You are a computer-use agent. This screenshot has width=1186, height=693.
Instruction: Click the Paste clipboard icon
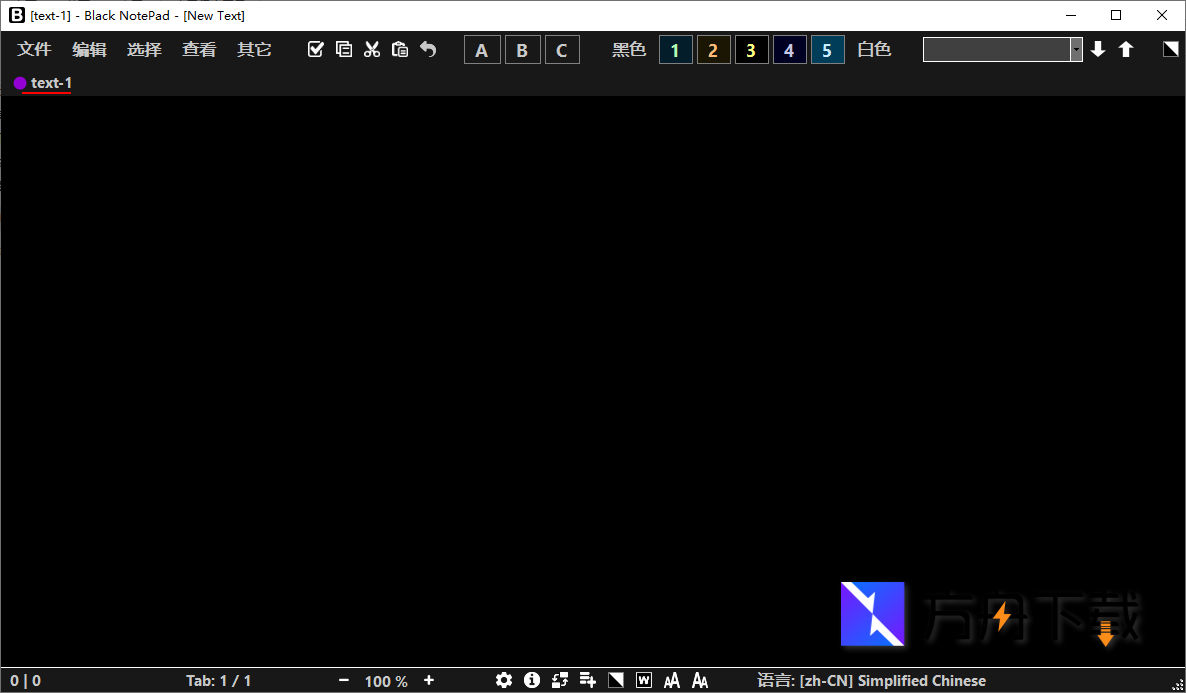pos(400,48)
